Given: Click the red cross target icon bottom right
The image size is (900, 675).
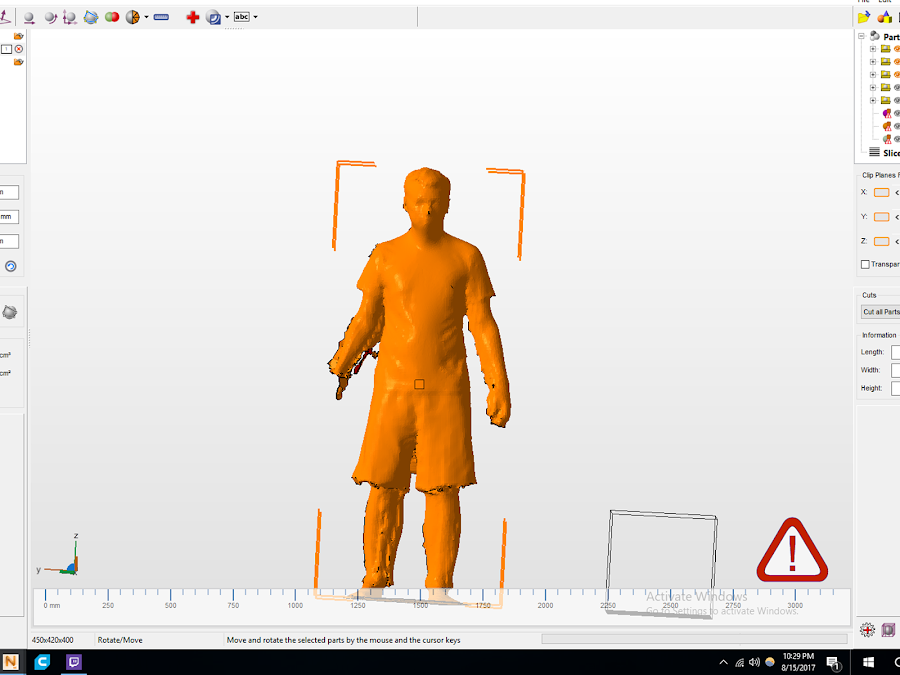Looking at the screenshot, I should (x=867, y=630).
